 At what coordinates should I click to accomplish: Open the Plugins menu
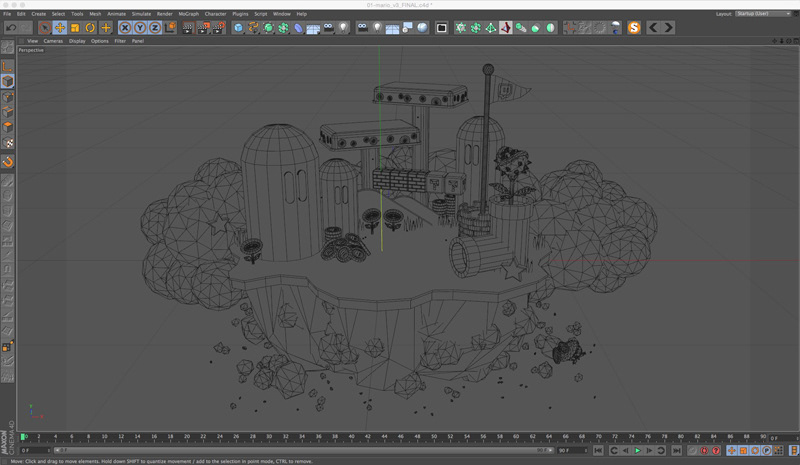click(x=240, y=14)
